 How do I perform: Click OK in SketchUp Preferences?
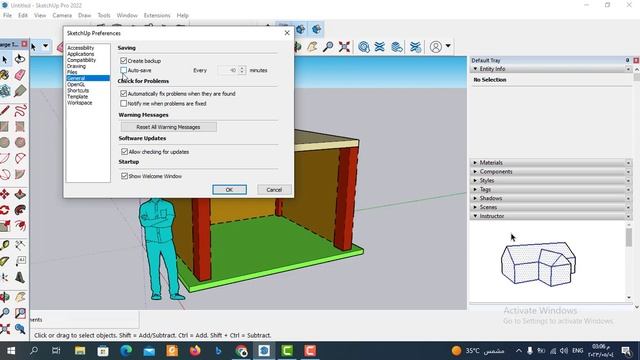pyautogui.click(x=229, y=190)
